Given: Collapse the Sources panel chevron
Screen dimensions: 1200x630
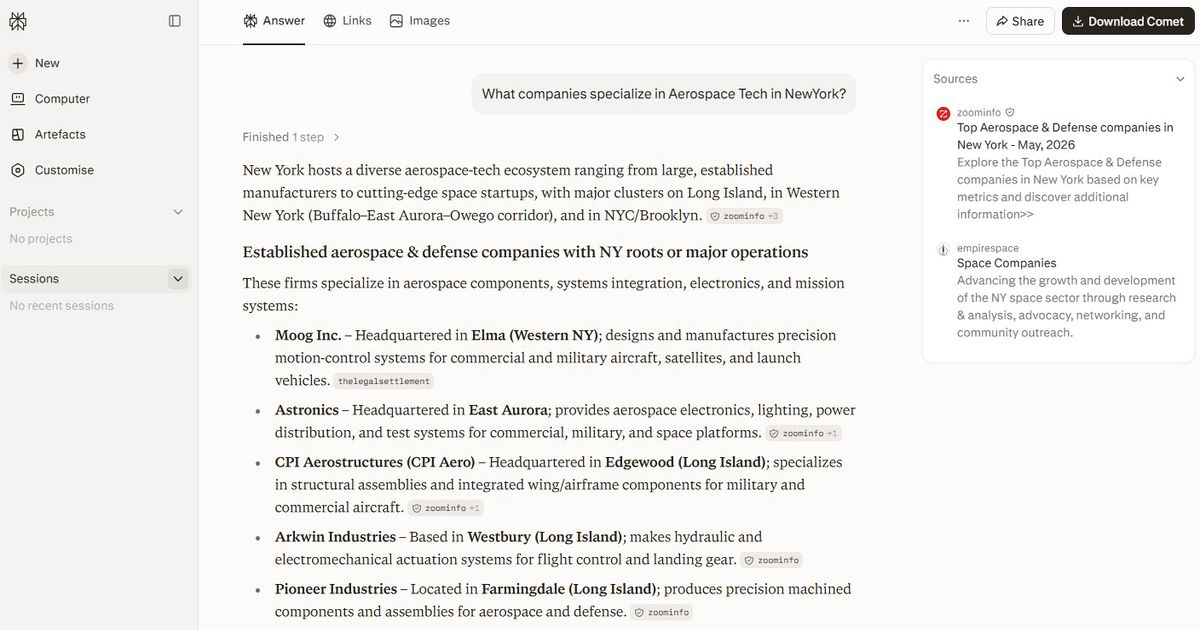Looking at the screenshot, I should pyautogui.click(x=1180, y=79).
